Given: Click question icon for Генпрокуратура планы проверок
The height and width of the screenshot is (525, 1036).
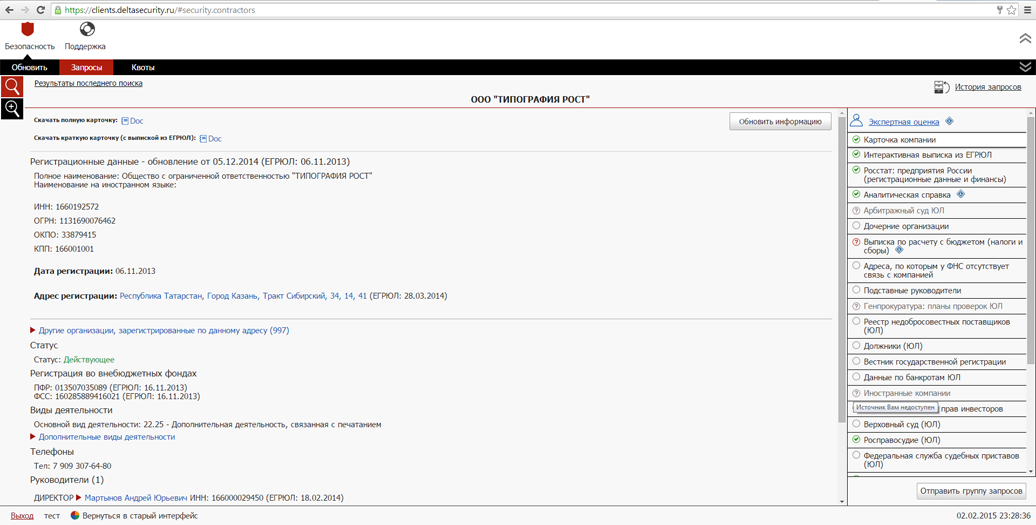Looking at the screenshot, I should pos(856,306).
